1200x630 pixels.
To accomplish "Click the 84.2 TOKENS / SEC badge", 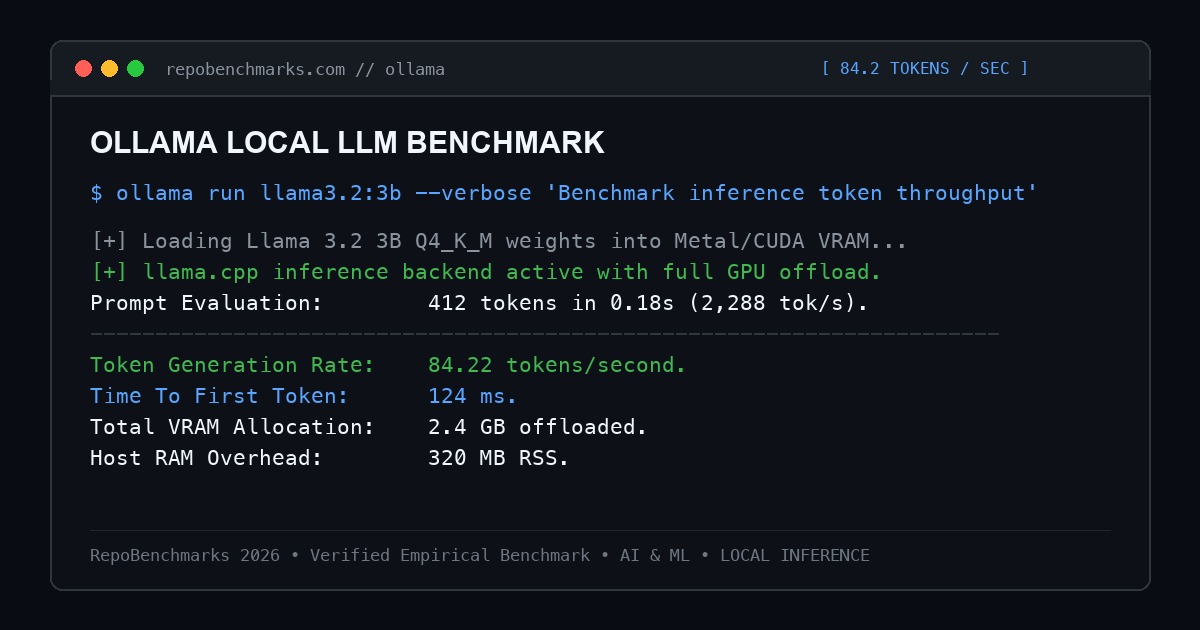I will point(925,68).
